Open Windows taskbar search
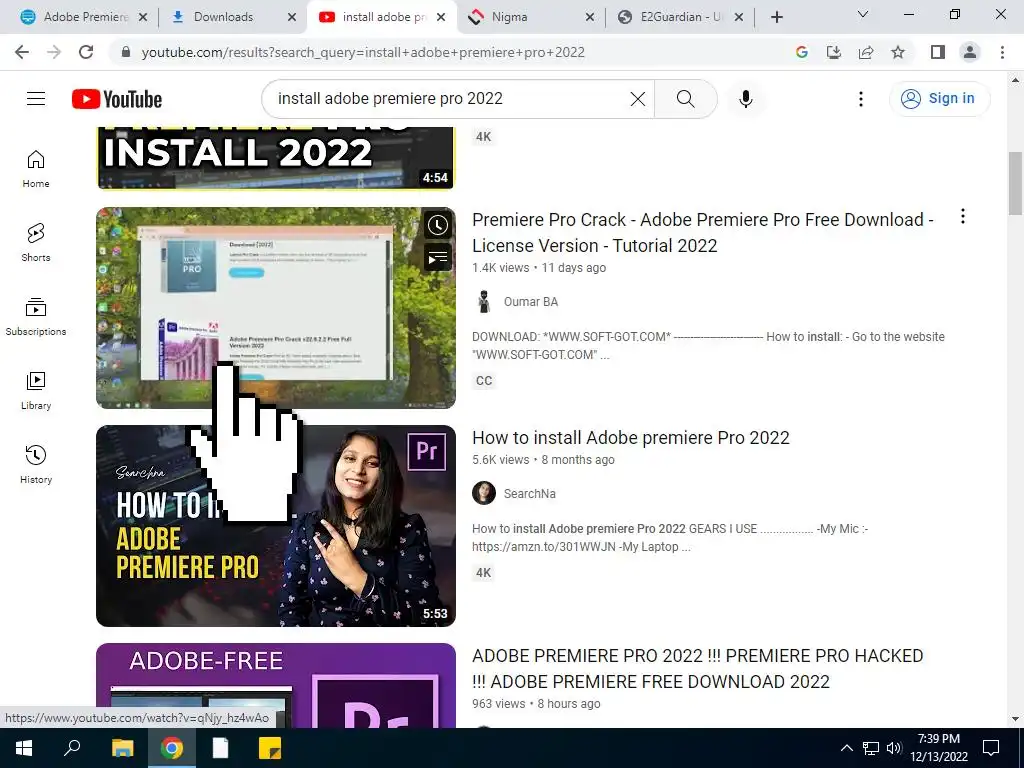 72,748
